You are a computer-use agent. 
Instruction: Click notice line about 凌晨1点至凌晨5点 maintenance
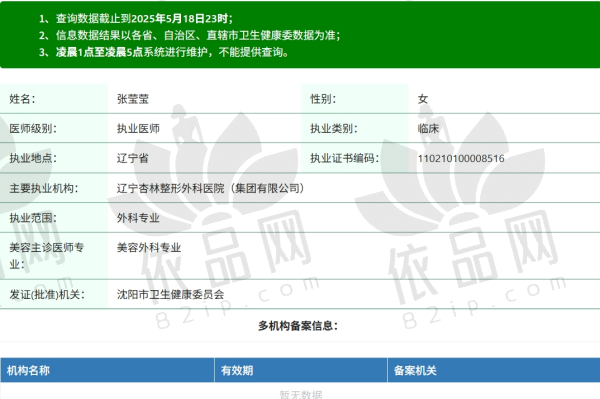(164, 52)
